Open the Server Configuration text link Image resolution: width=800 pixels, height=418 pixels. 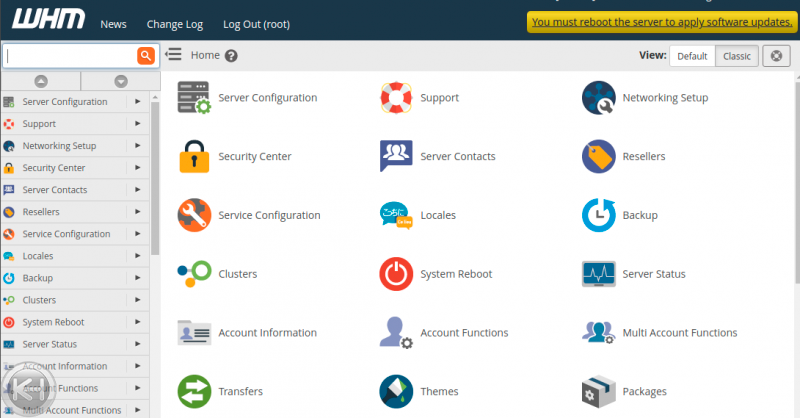[268, 97]
